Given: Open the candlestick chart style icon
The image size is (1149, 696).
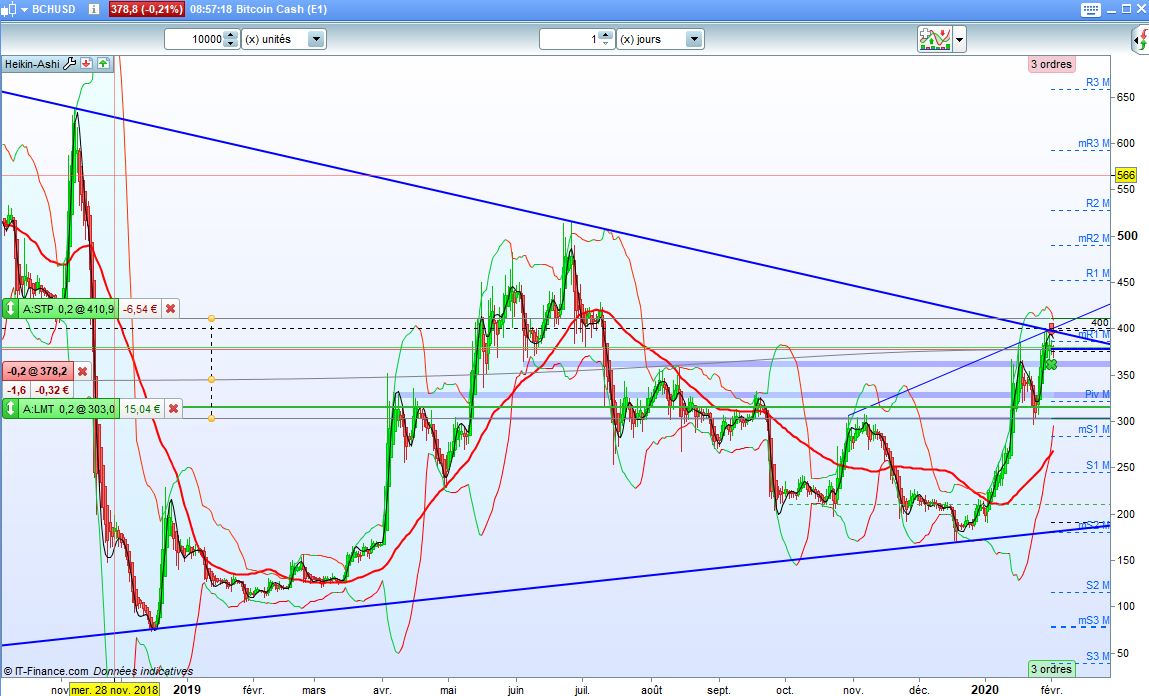Looking at the screenshot, I should pos(7,10).
